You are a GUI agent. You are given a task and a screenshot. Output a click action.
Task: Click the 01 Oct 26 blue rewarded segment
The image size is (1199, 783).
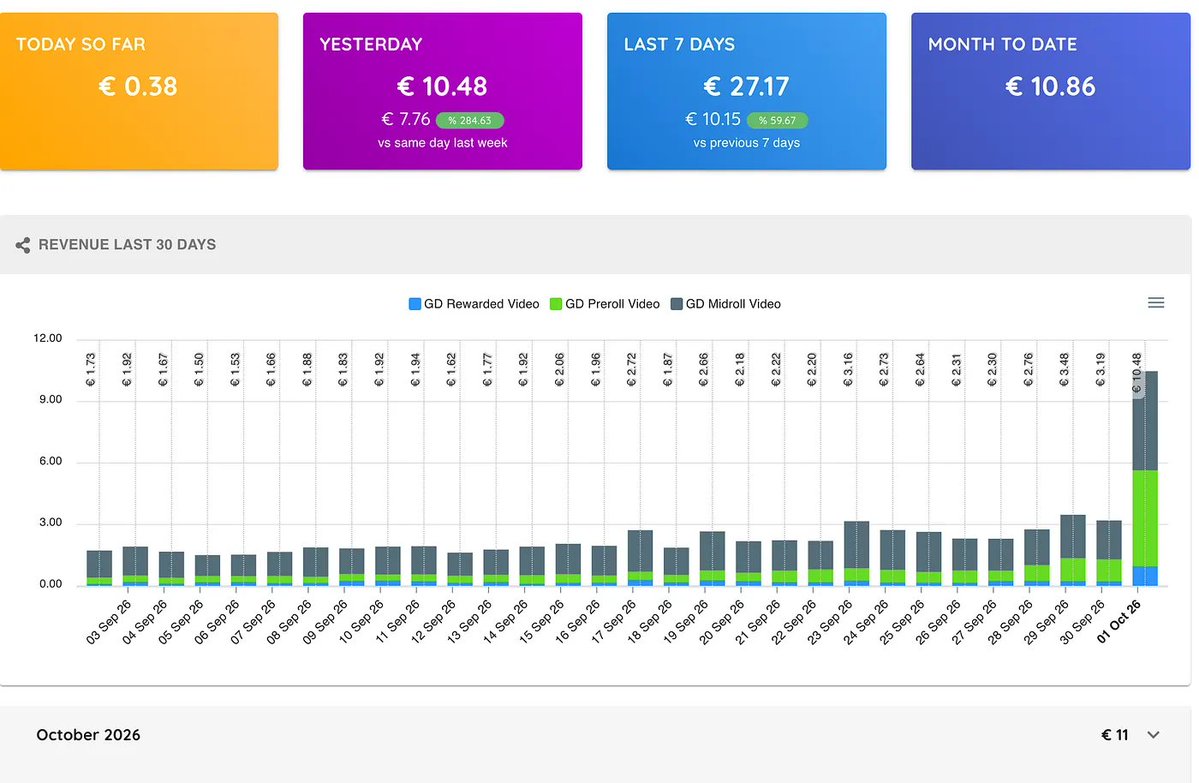click(1145, 576)
